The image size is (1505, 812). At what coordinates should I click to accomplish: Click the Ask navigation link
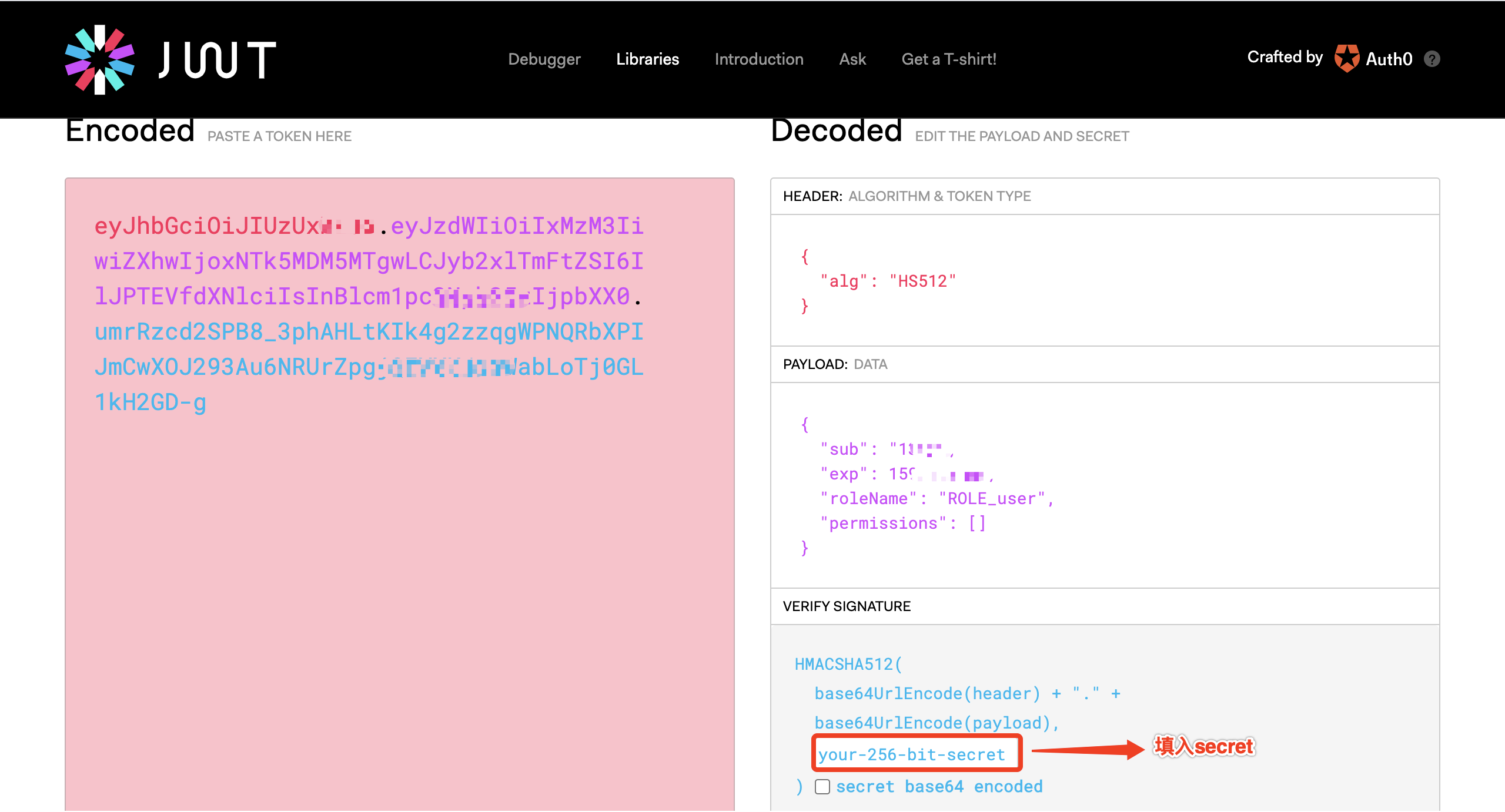[x=852, y=59]
